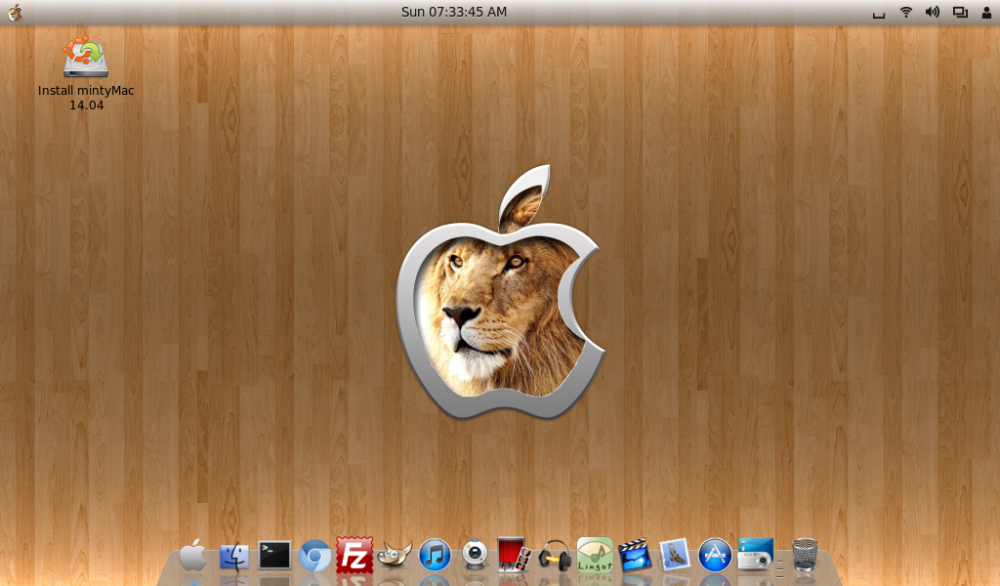Launch the headphones audio app in dock

coord(554,555)
